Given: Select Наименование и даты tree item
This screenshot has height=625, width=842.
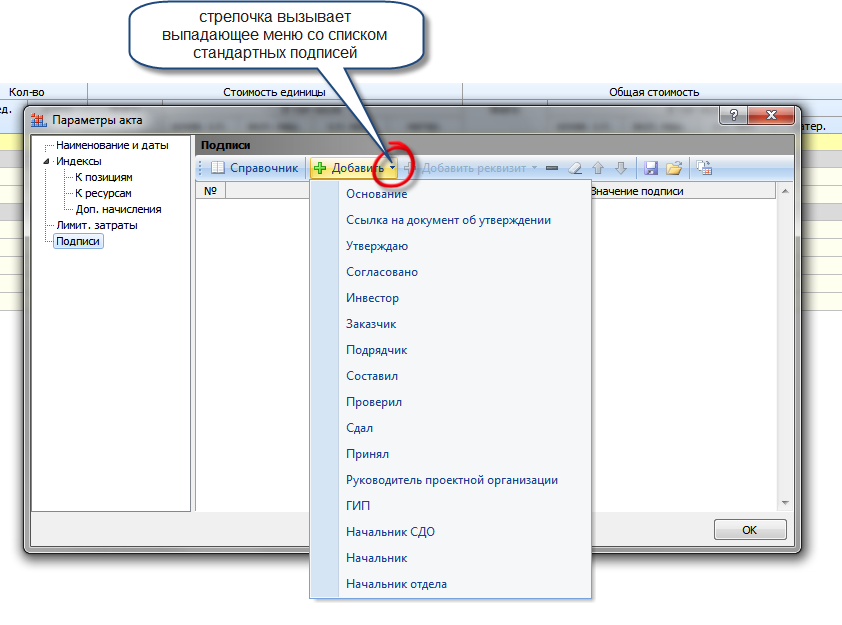Looking at the screenshot, I should tap(112, 145).
